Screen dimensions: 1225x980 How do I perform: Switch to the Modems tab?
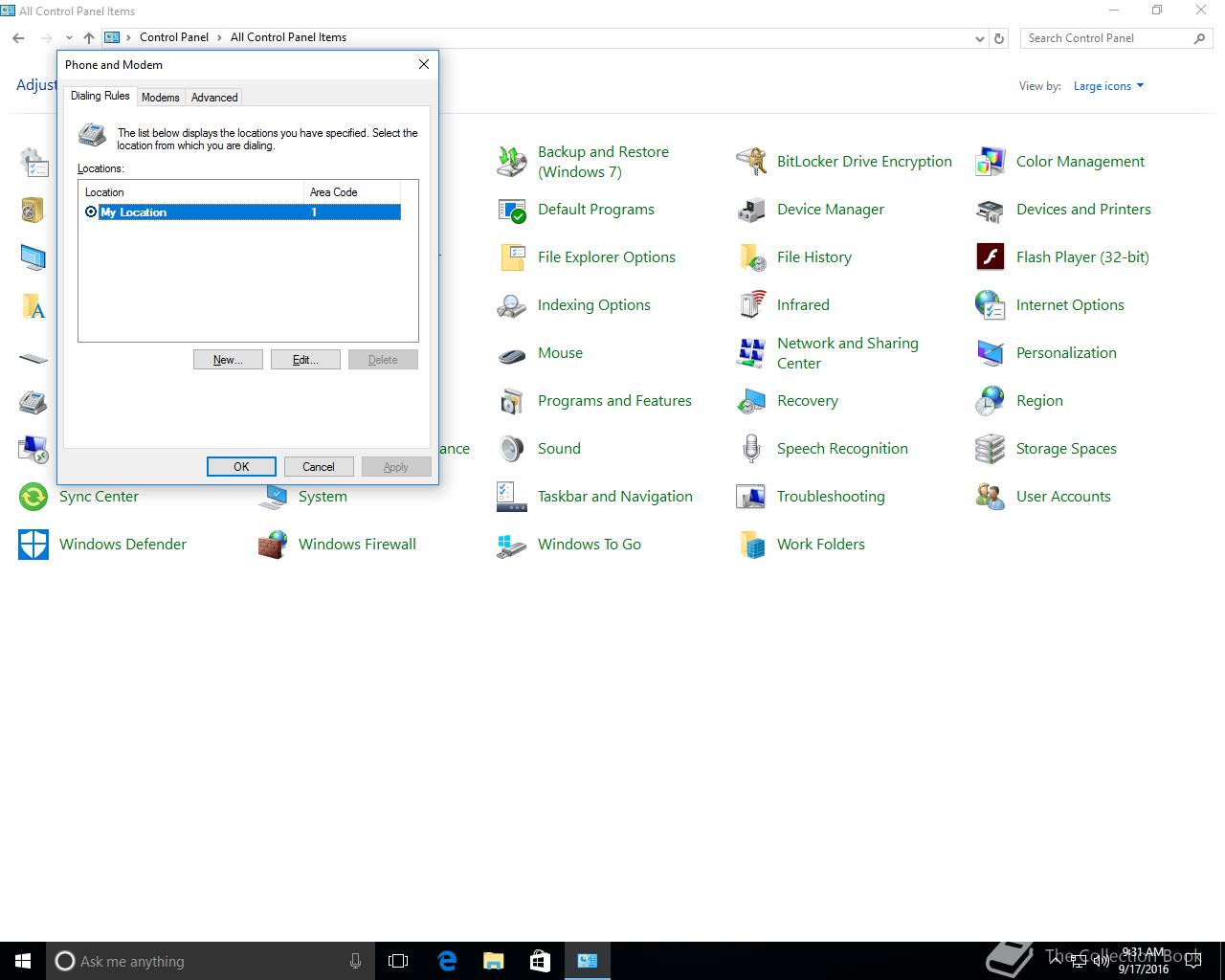click(x=160, y=98)
